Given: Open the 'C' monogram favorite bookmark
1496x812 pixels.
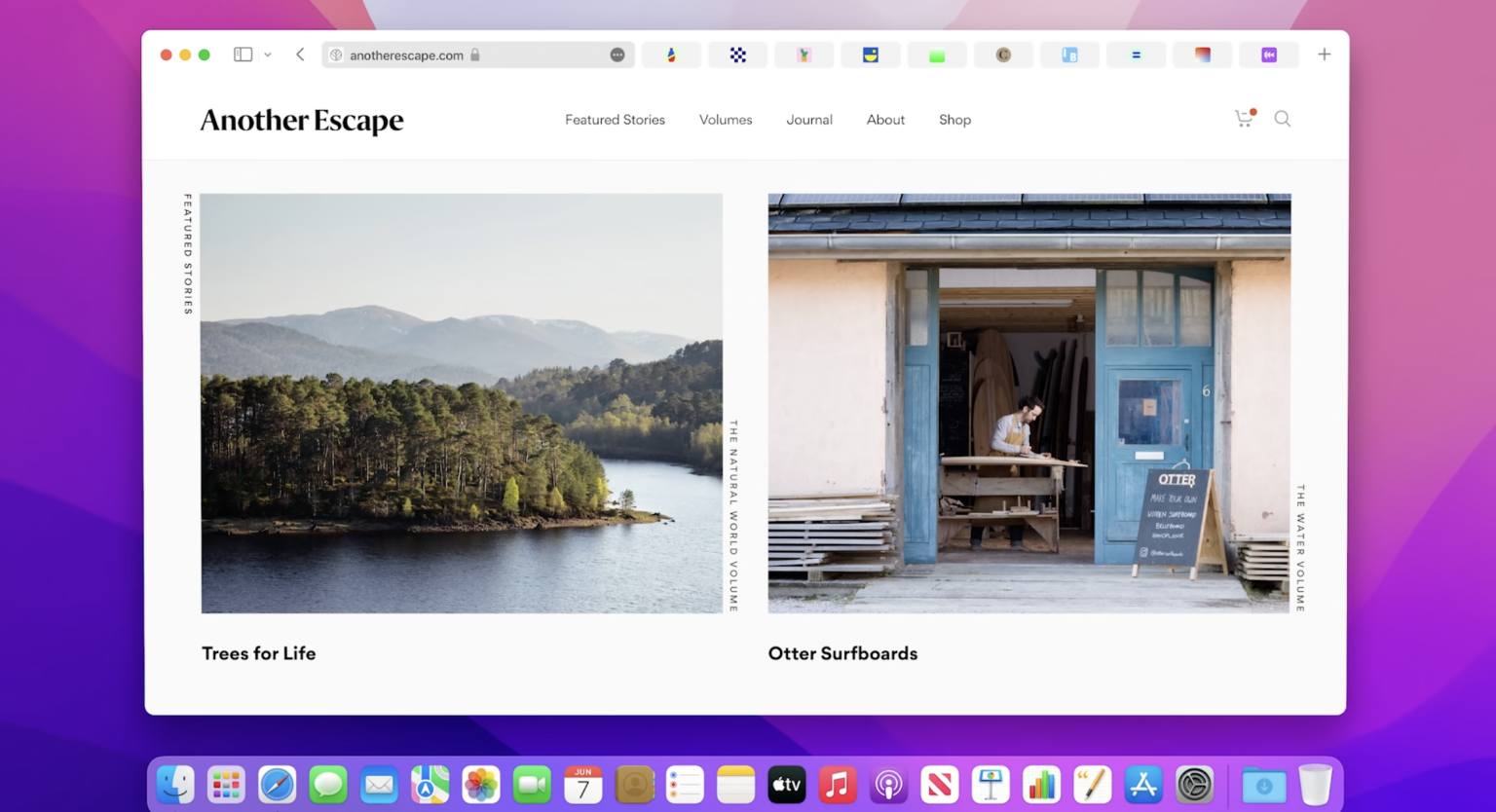Looking at the screenshot, I should pyautogui.click(x=1003, y=55).
